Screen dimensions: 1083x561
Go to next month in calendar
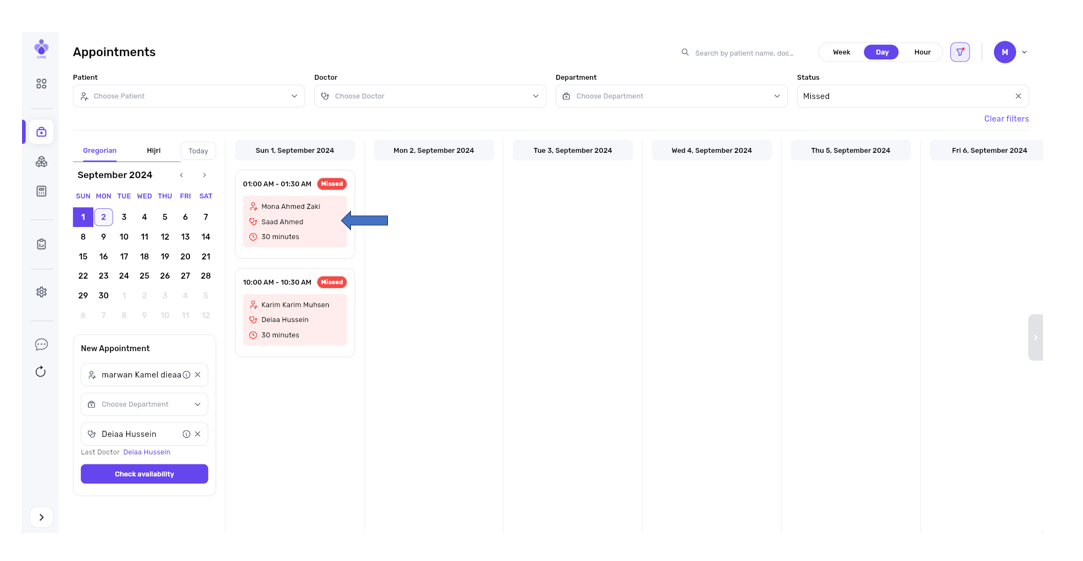(204, 175)
